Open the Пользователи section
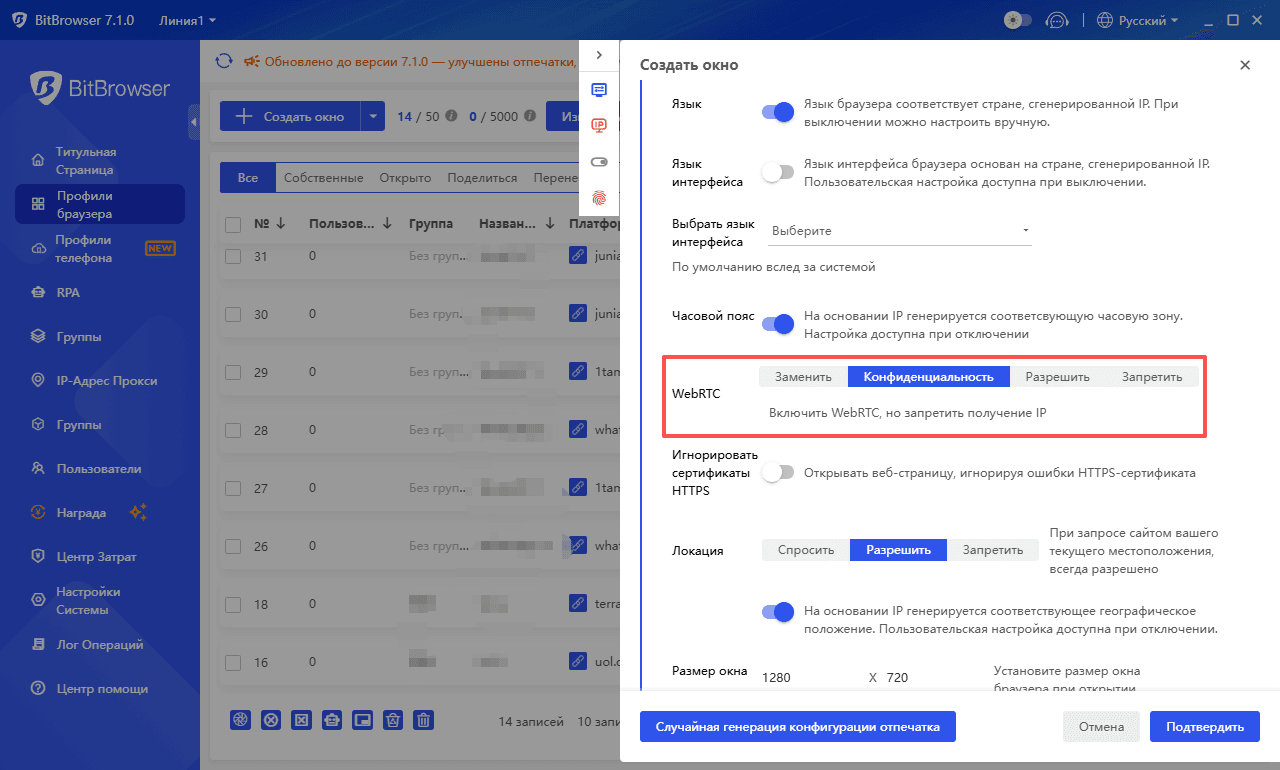Viewport: 1280px width, 770px height. (100, 468)
